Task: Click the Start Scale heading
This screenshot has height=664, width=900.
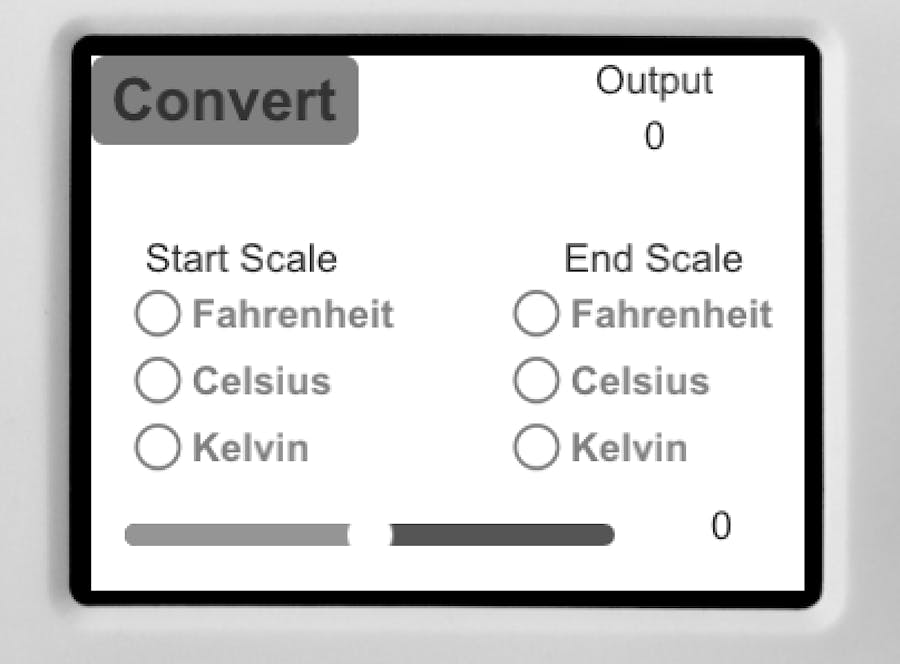Action: [x=242, y=259]
